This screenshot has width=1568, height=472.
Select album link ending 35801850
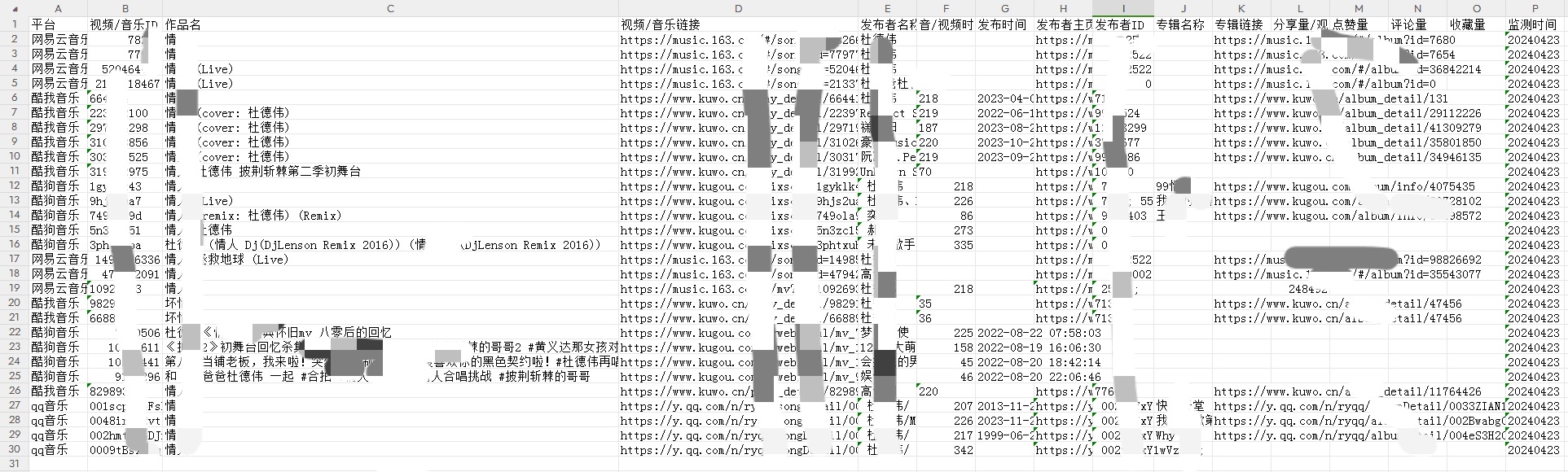pos(1347,142)
